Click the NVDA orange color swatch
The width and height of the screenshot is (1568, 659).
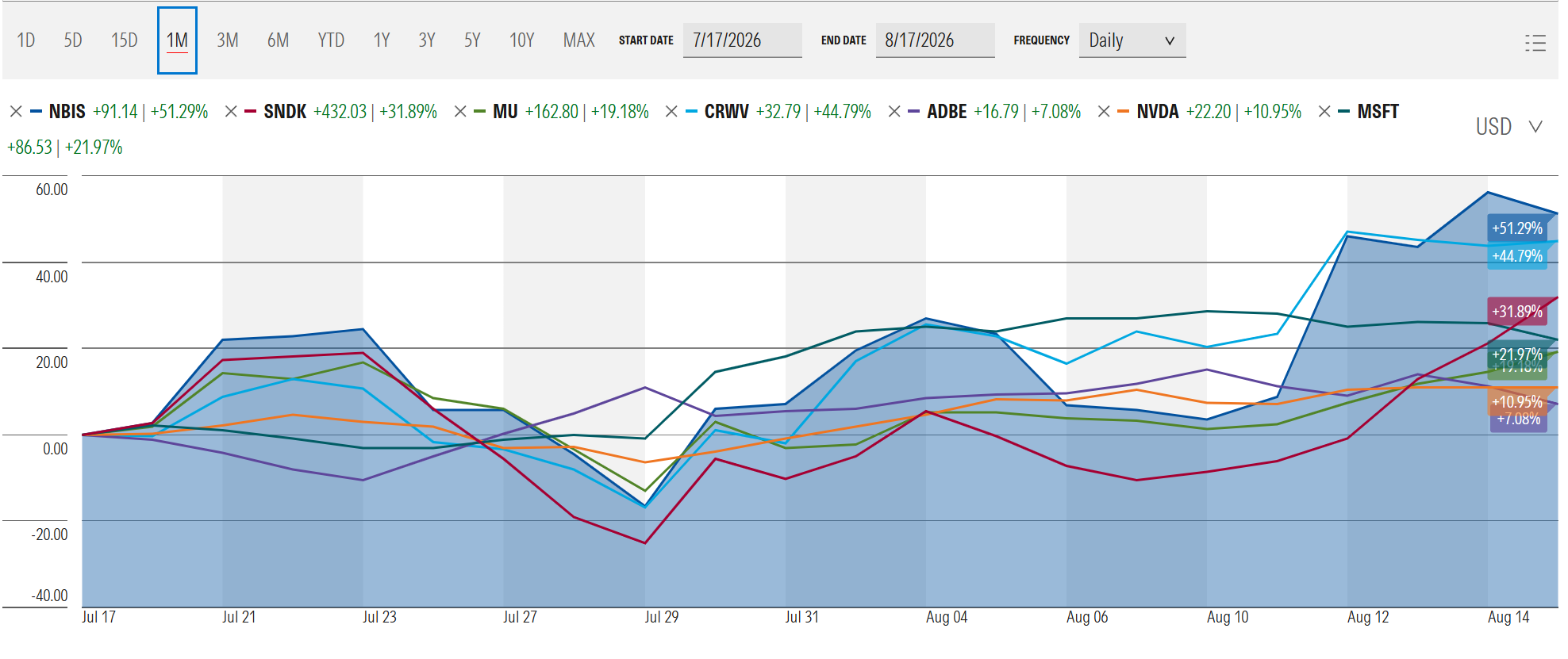(x=1124, y=112)
